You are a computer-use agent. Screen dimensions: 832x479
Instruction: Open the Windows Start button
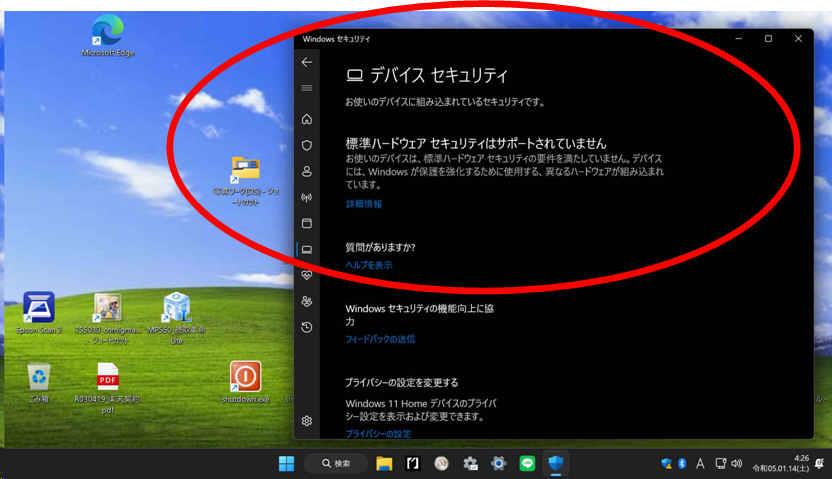tap(287, 464)
